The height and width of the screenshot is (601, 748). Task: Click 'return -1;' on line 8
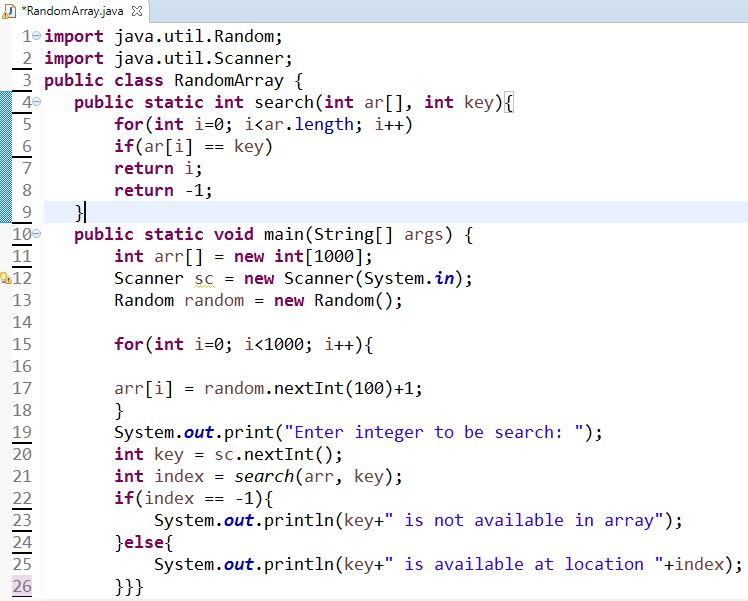coord(163,190)
